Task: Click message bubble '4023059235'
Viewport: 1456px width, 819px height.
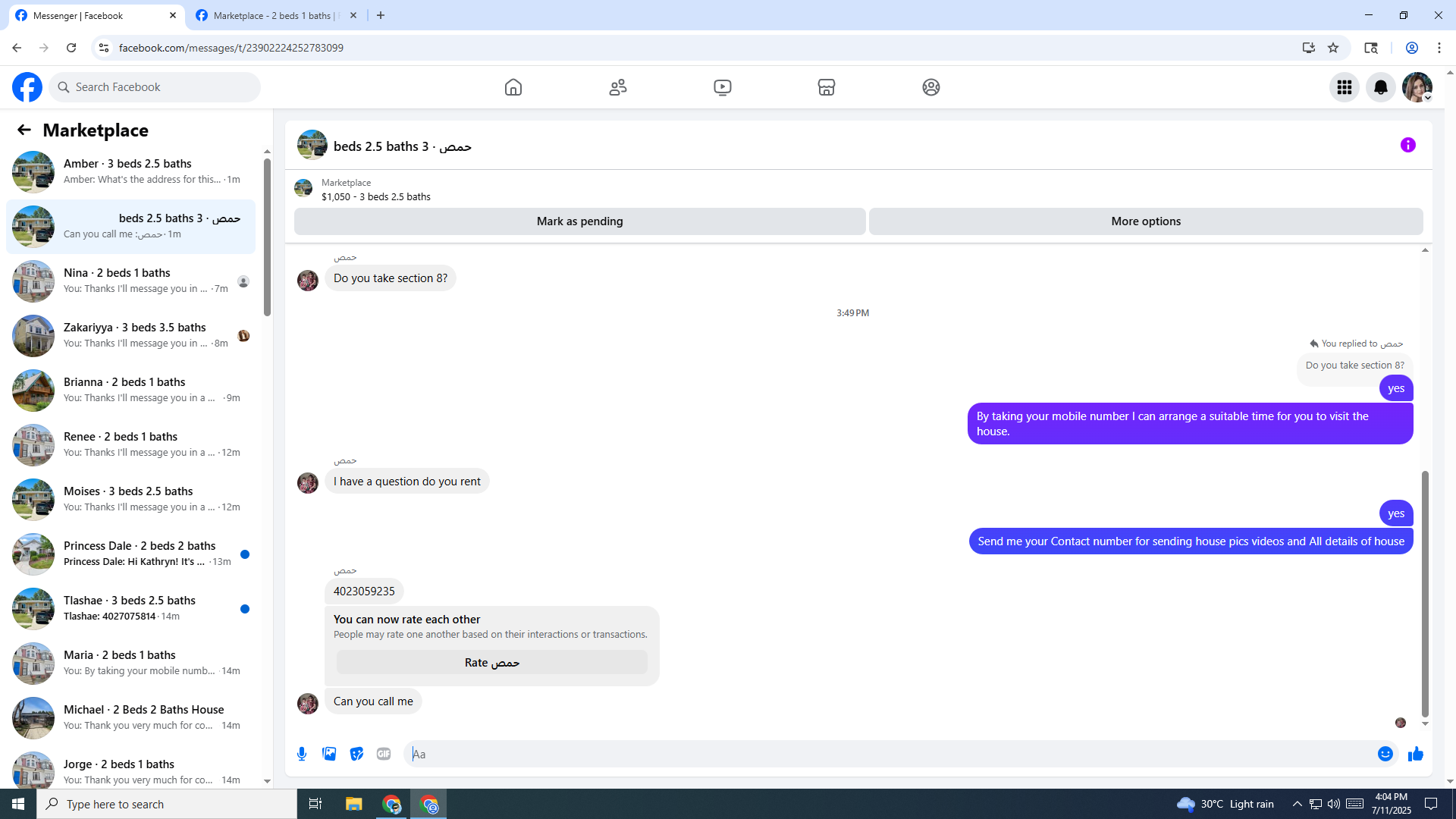Action: pos(364,591)
